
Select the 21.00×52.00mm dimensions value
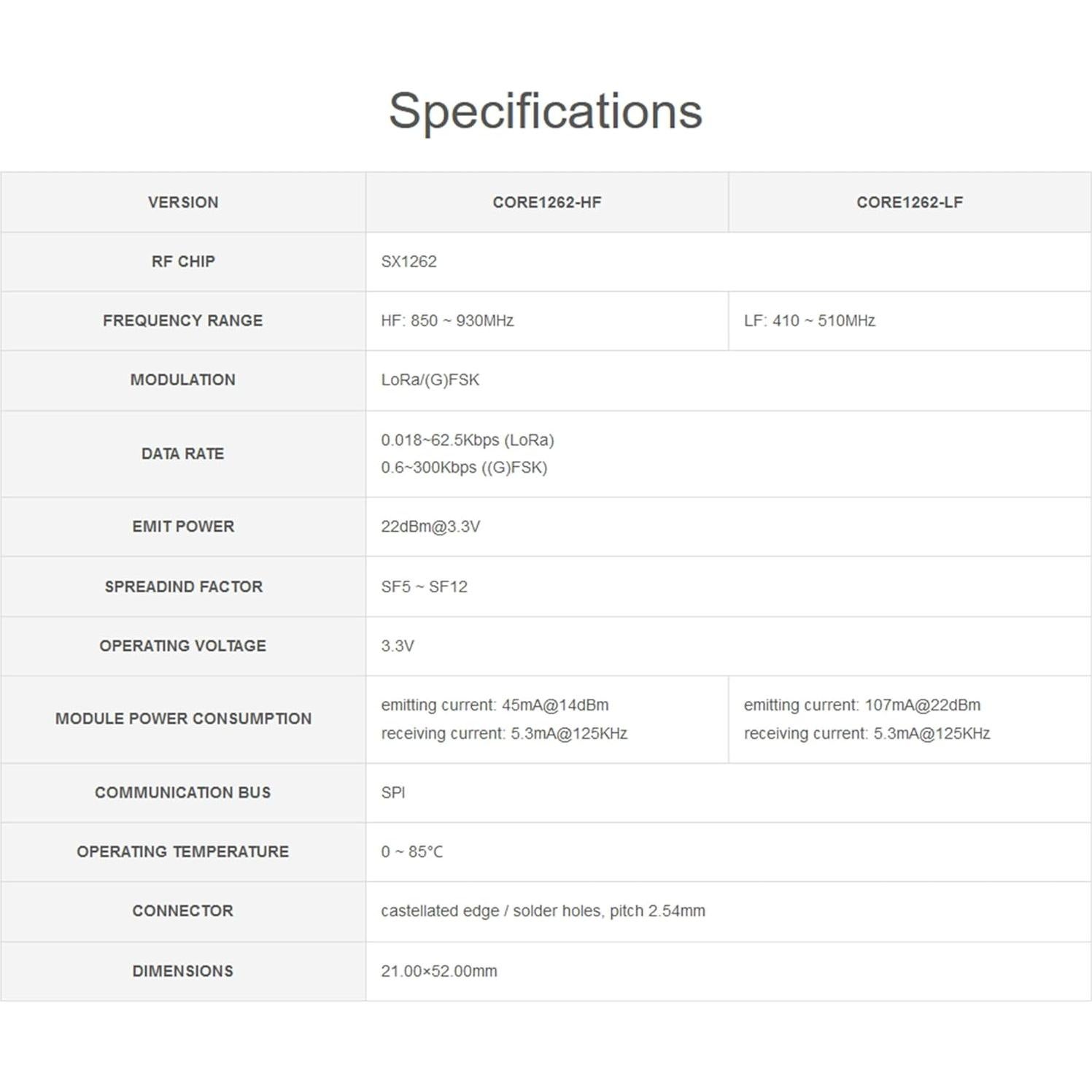tap(438, 971)
